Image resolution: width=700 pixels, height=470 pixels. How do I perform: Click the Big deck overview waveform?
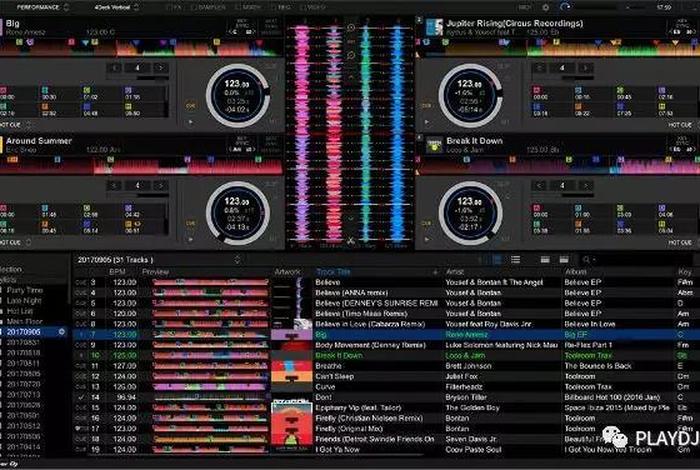click(x=141, y=47)
